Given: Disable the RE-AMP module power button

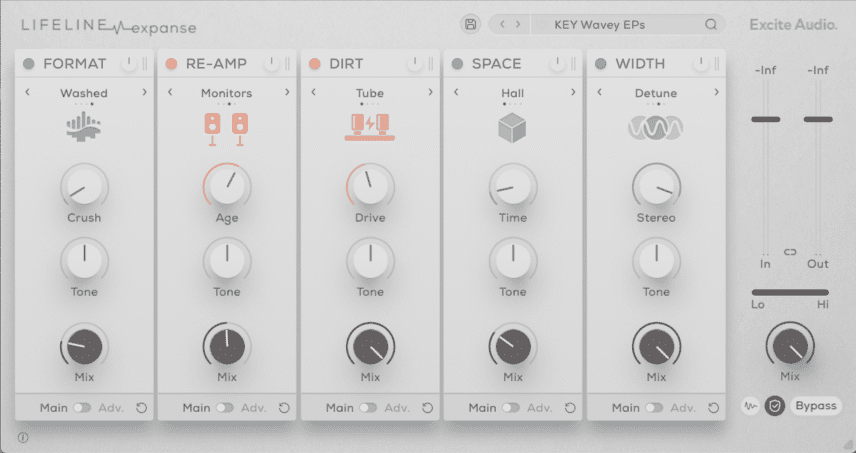Looking at the screenshot, I should (171, 64).
